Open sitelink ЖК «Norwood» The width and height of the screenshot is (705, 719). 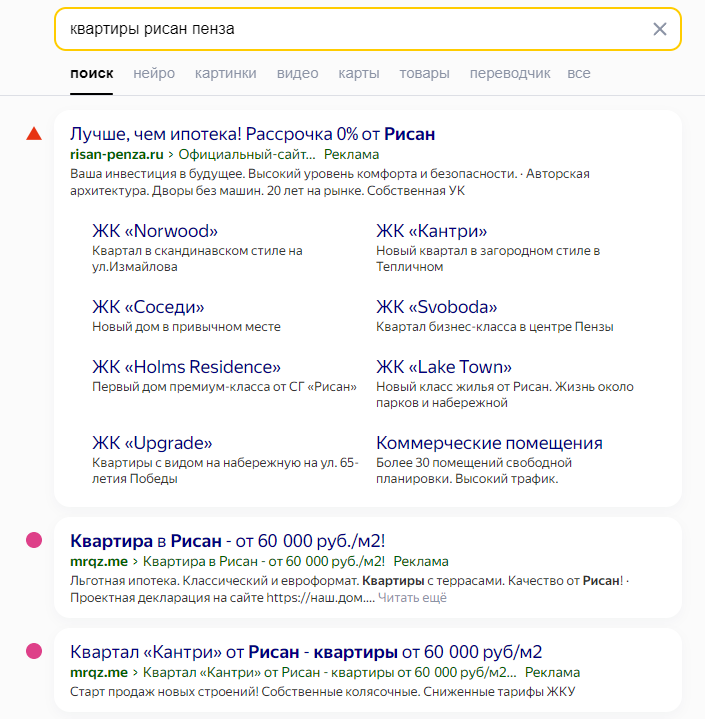click(x=155, y=231)
